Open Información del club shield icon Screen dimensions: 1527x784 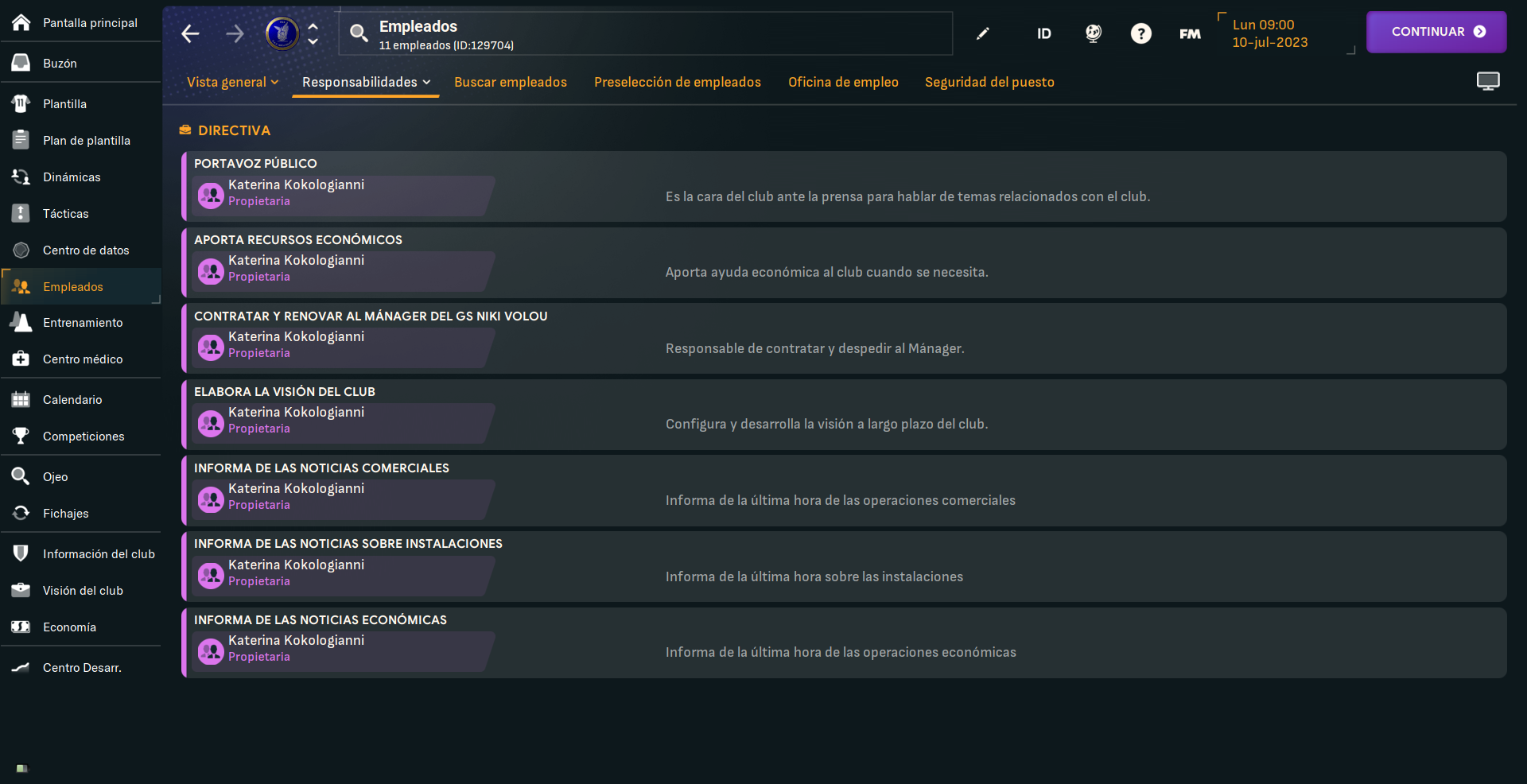21,553
